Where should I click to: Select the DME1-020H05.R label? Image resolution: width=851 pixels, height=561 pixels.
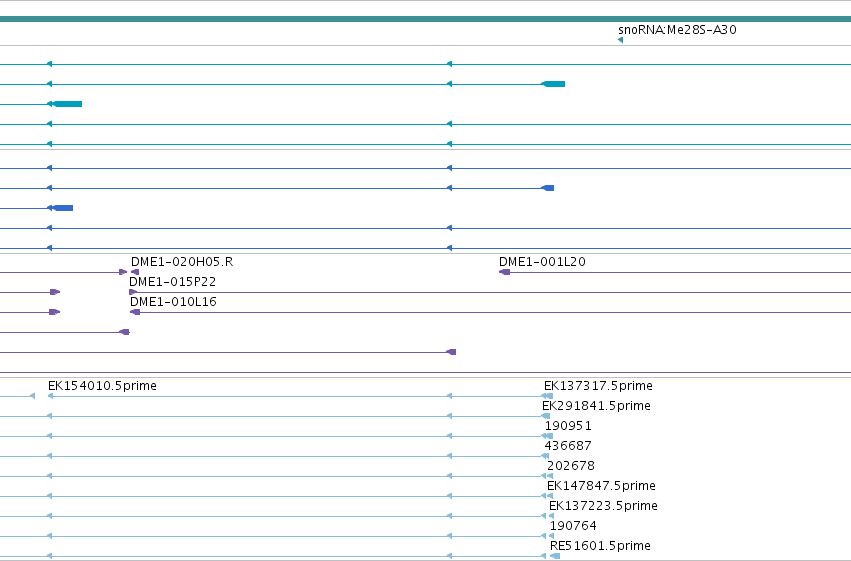click(x=182, y=262)
